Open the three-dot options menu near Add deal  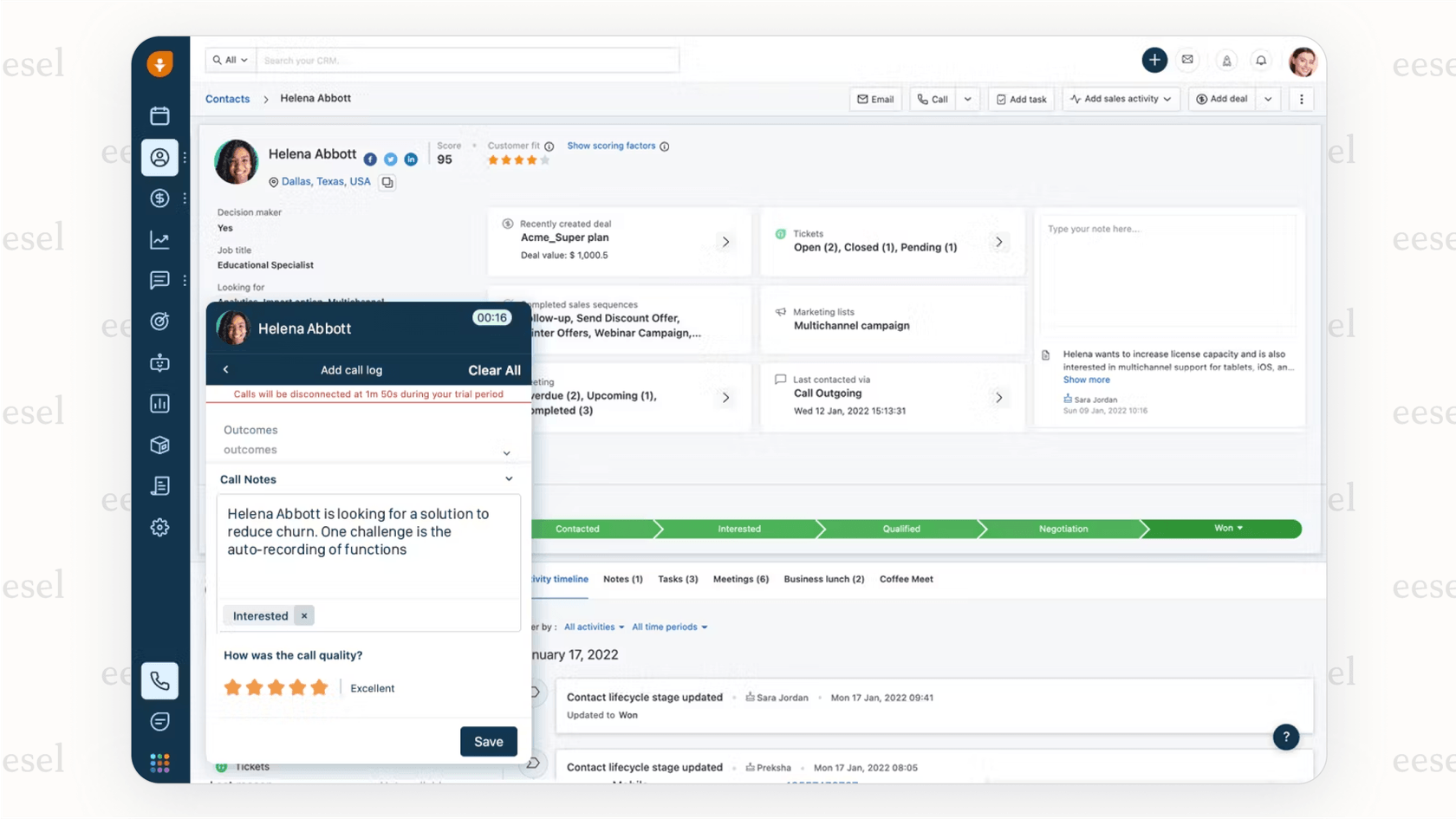[1301, 99]
